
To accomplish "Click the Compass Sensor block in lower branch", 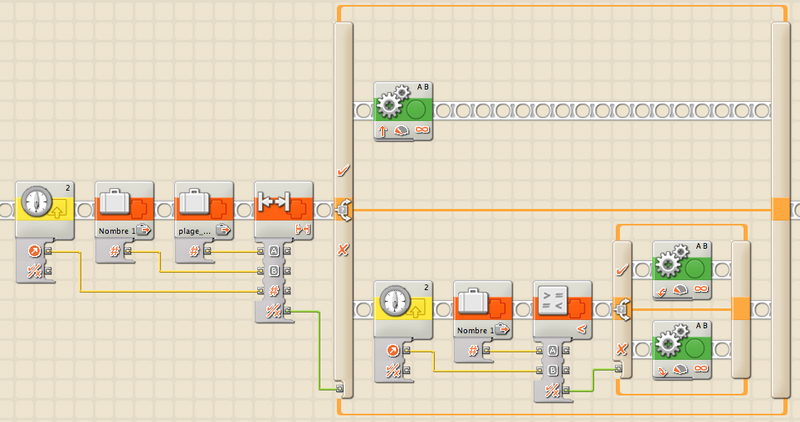I will (403, 308).
